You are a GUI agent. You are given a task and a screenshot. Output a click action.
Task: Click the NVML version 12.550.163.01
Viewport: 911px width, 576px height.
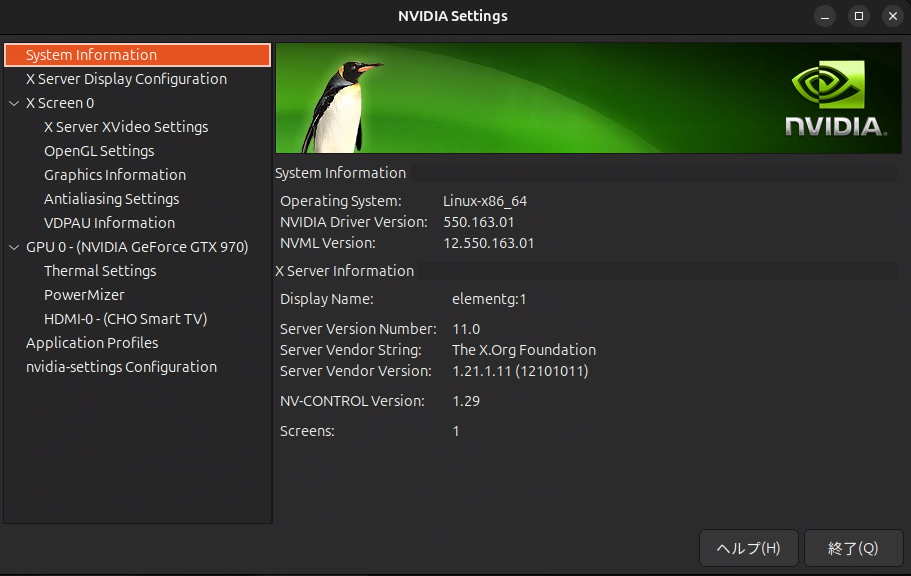(x=489, y=243)
